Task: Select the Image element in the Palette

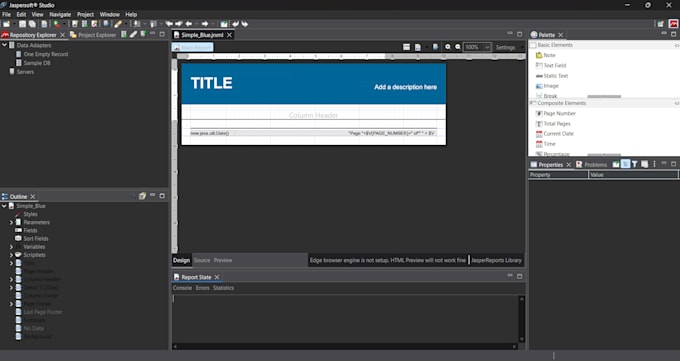Action: tap(547, 86)
